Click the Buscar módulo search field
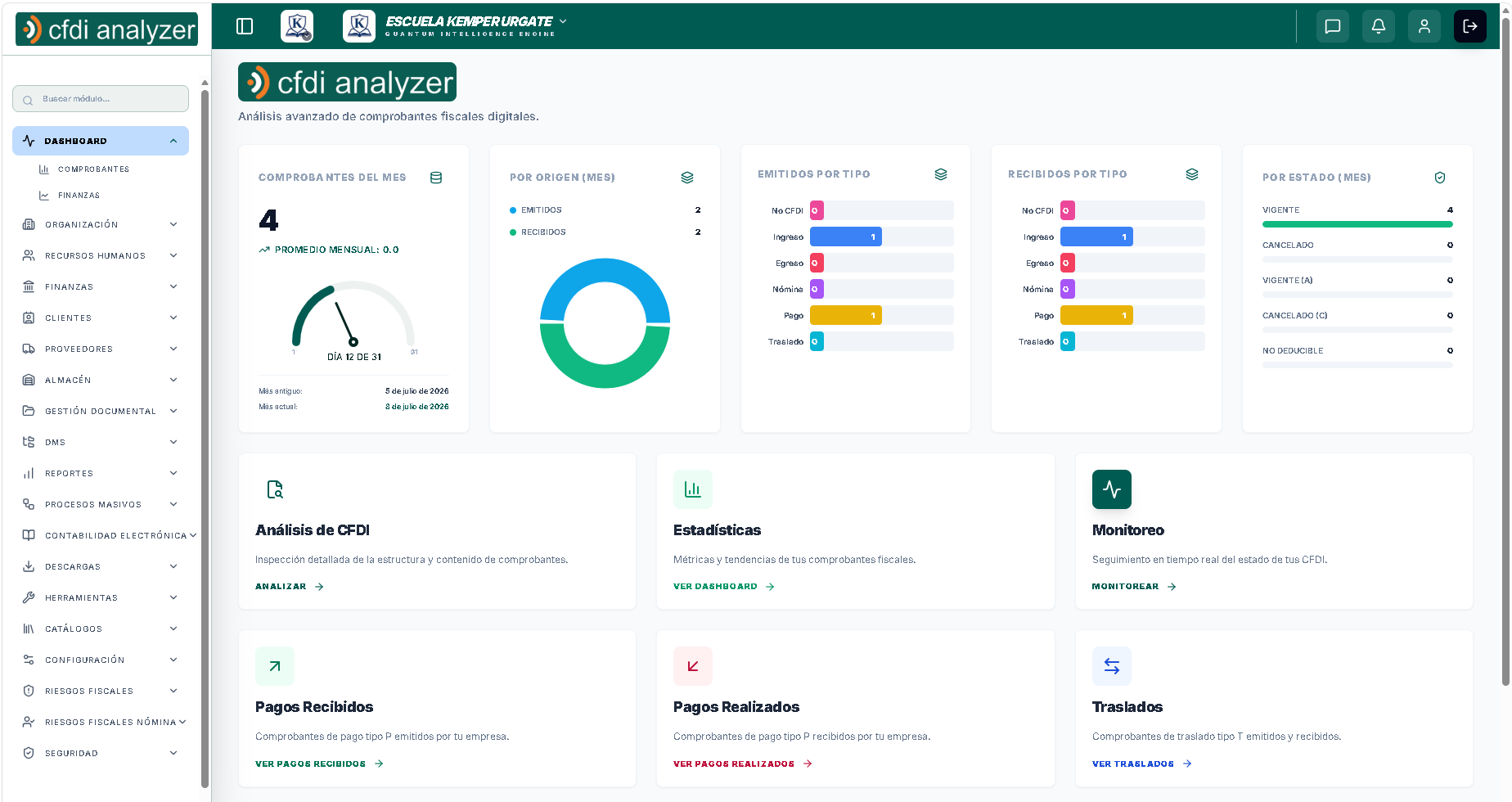Screen dimensions: 1512x802 [101, 99]
